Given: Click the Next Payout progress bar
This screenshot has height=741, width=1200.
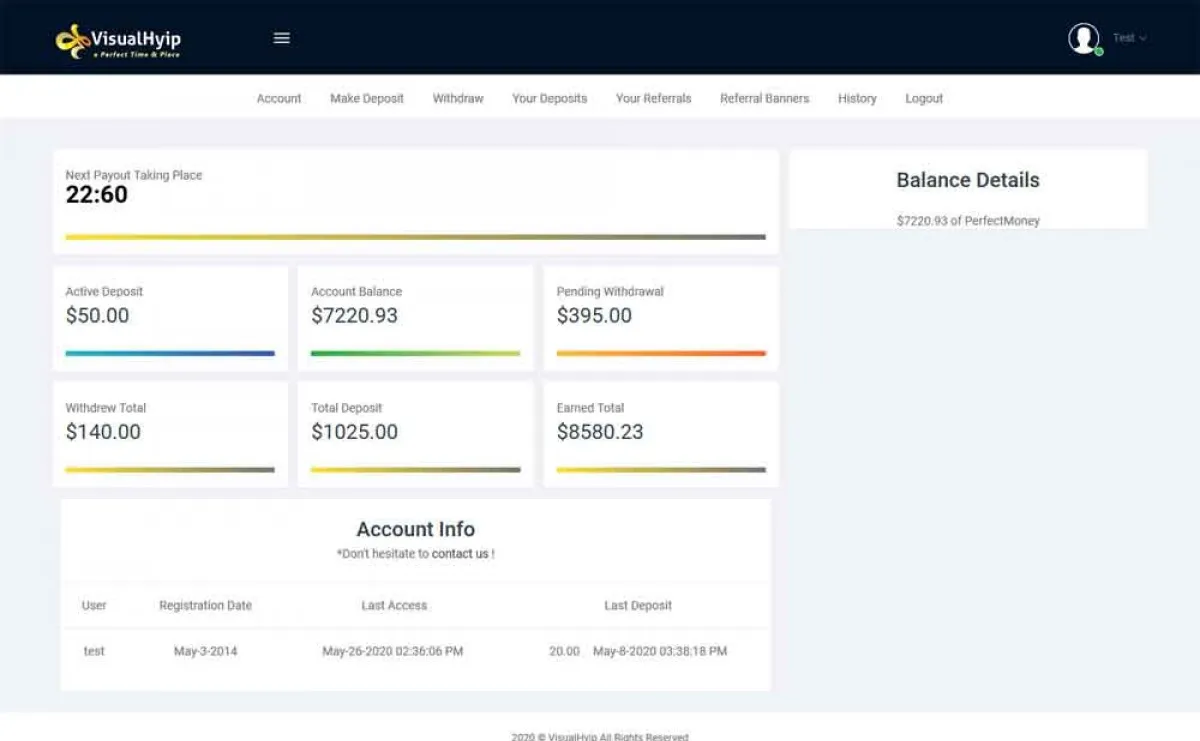Looking at the screenshot, I should tap(415, 237).
